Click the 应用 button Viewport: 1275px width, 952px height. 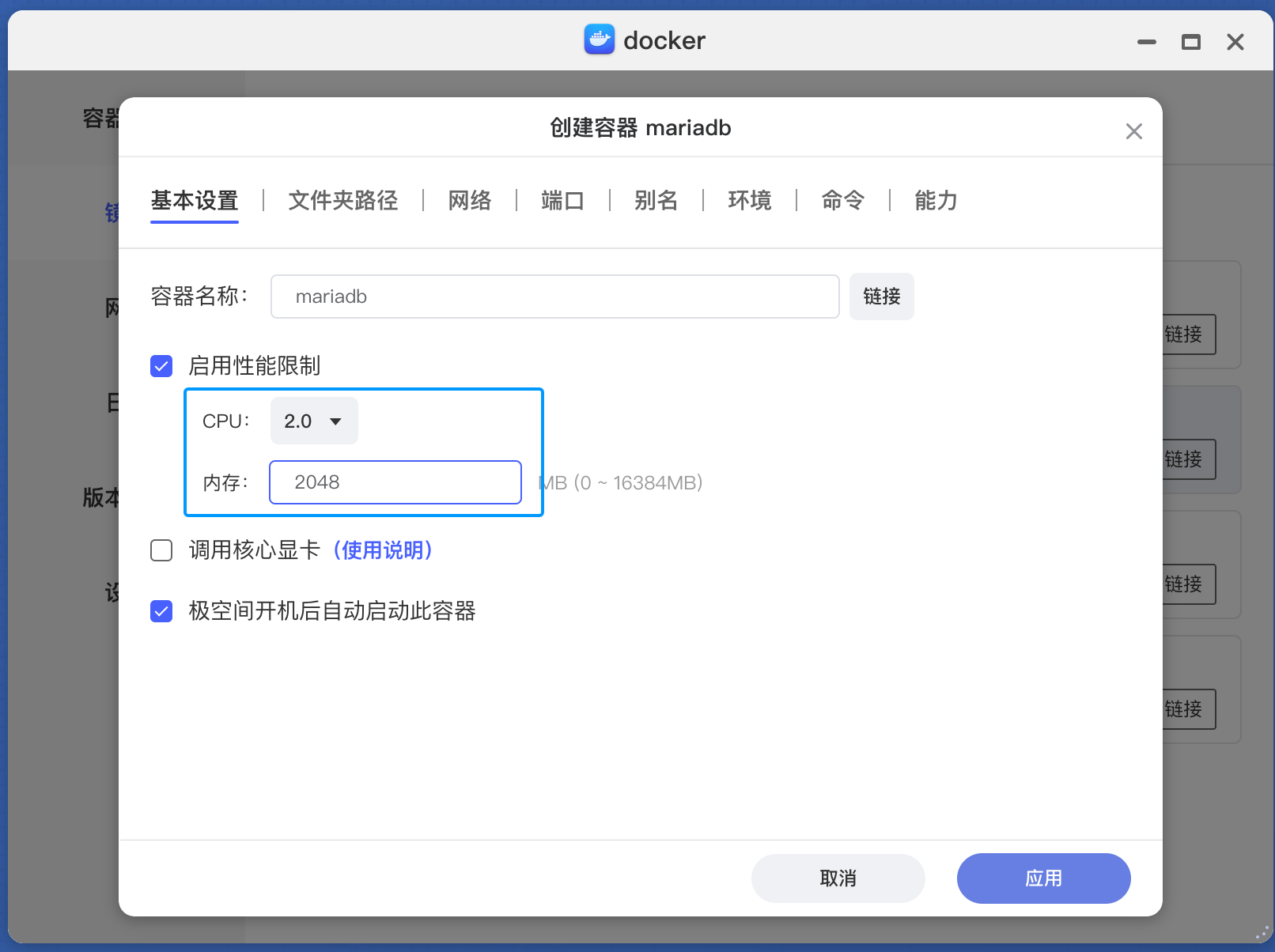click(1044, 878)
